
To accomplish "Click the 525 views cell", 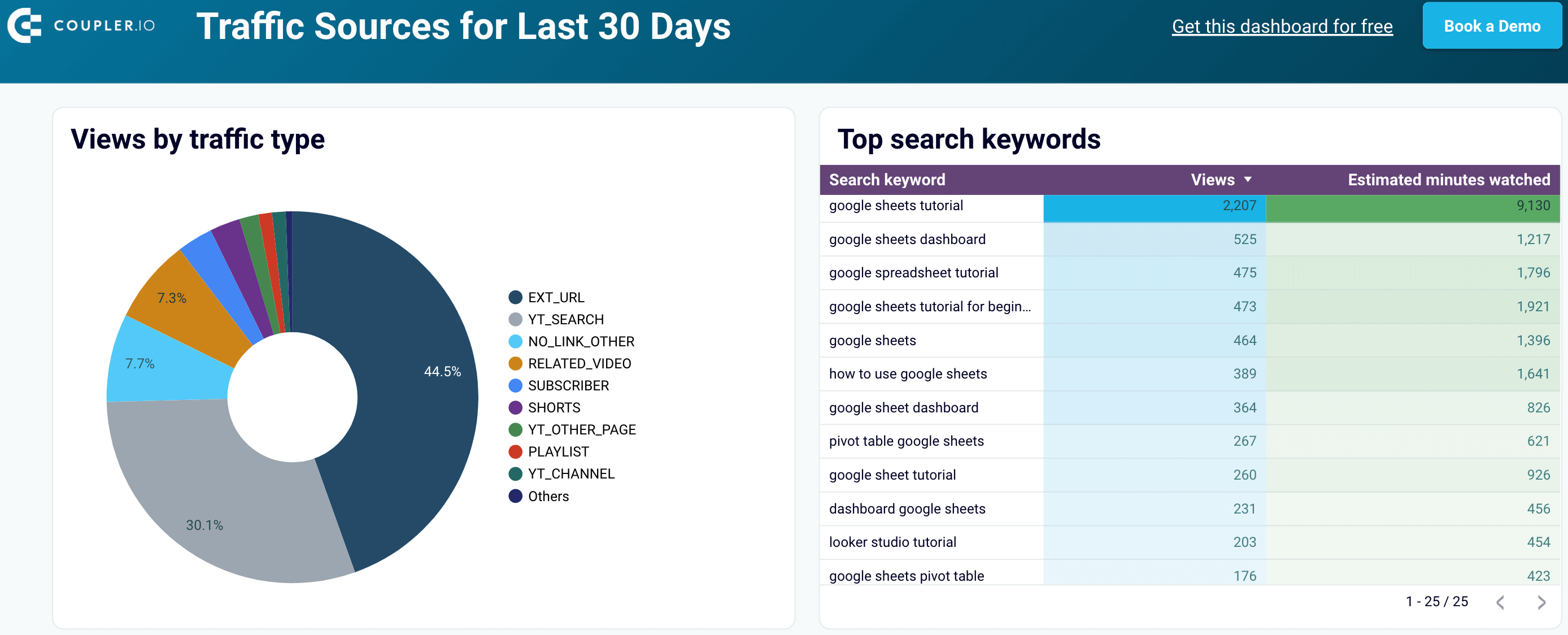I will pyautogui.click(x=1154, y=240).
